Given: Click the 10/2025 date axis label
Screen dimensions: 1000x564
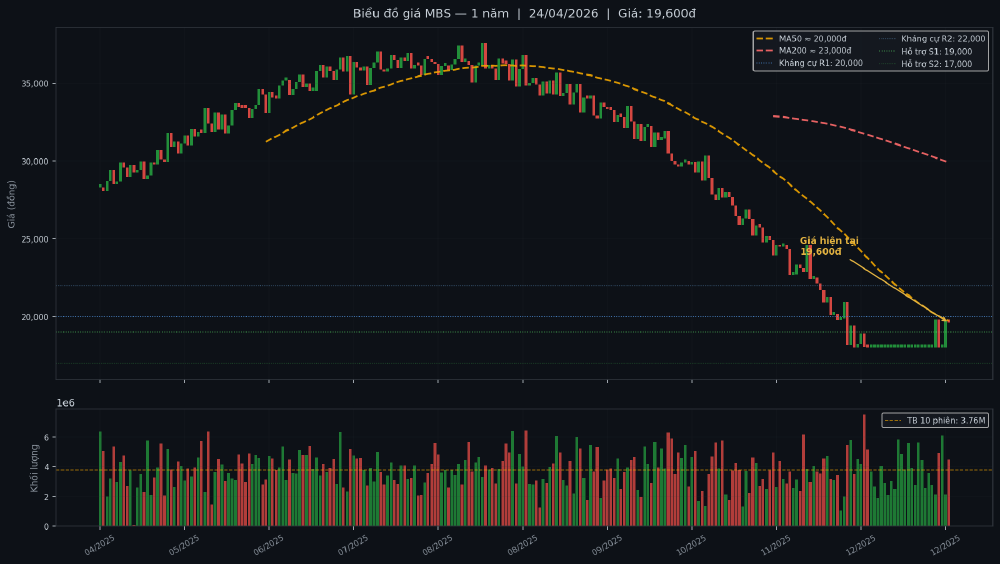Looking at the screenshot, I should coord(691,544).
